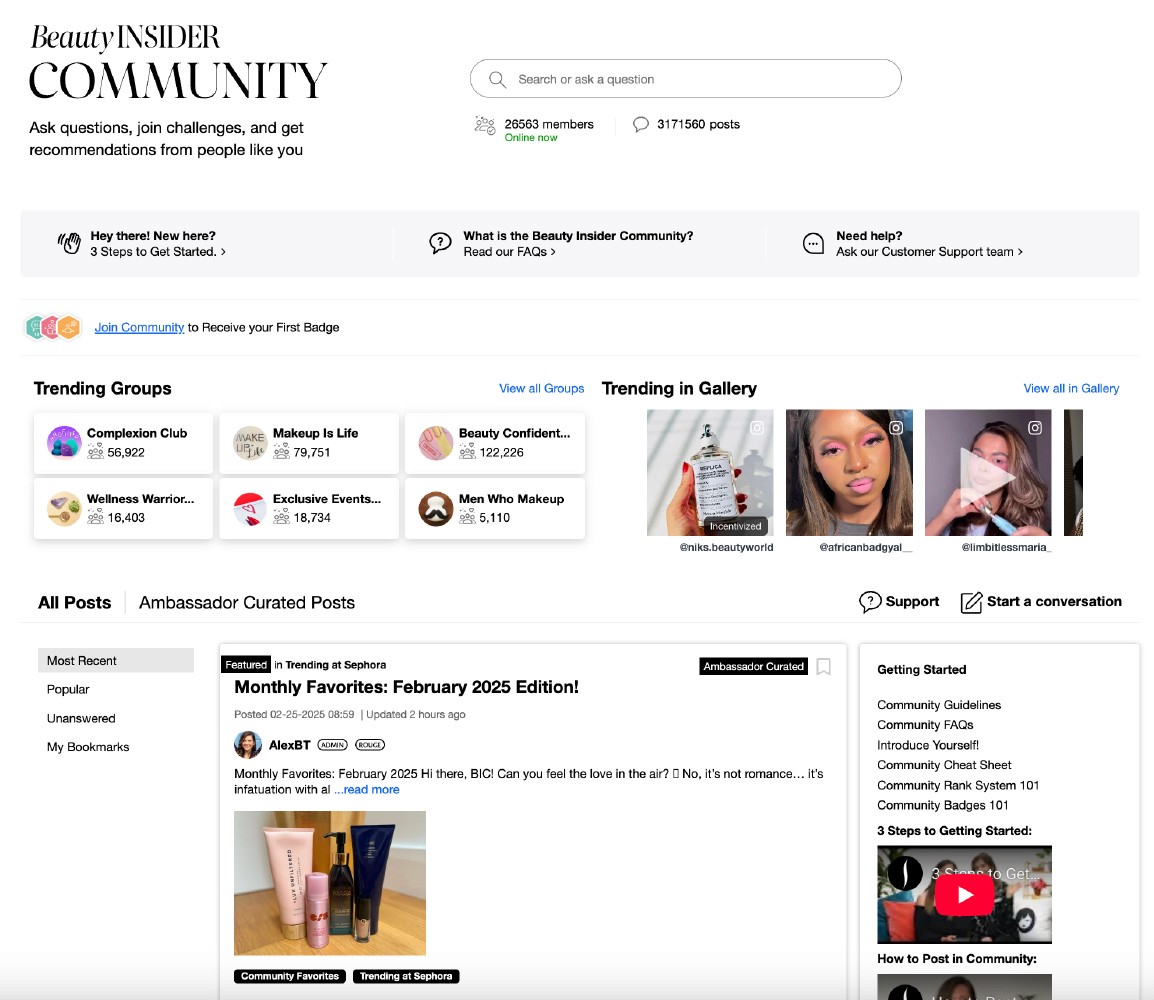
Task: Click the hexagon badges icon
Action: [52, 327]
